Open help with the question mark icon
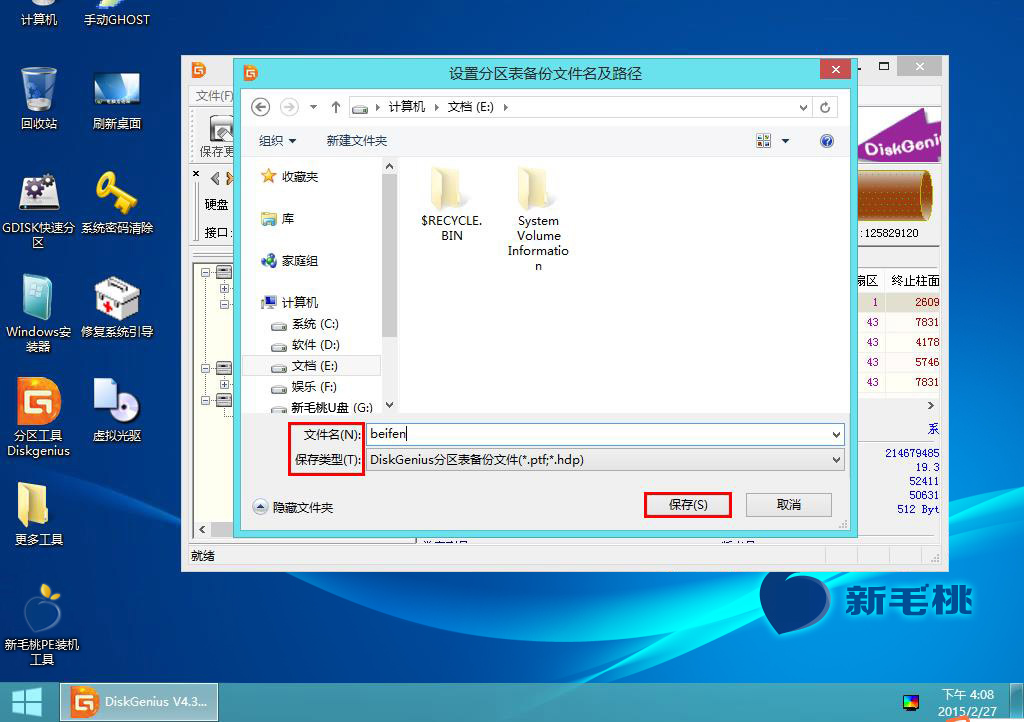 tap(826, 141)
